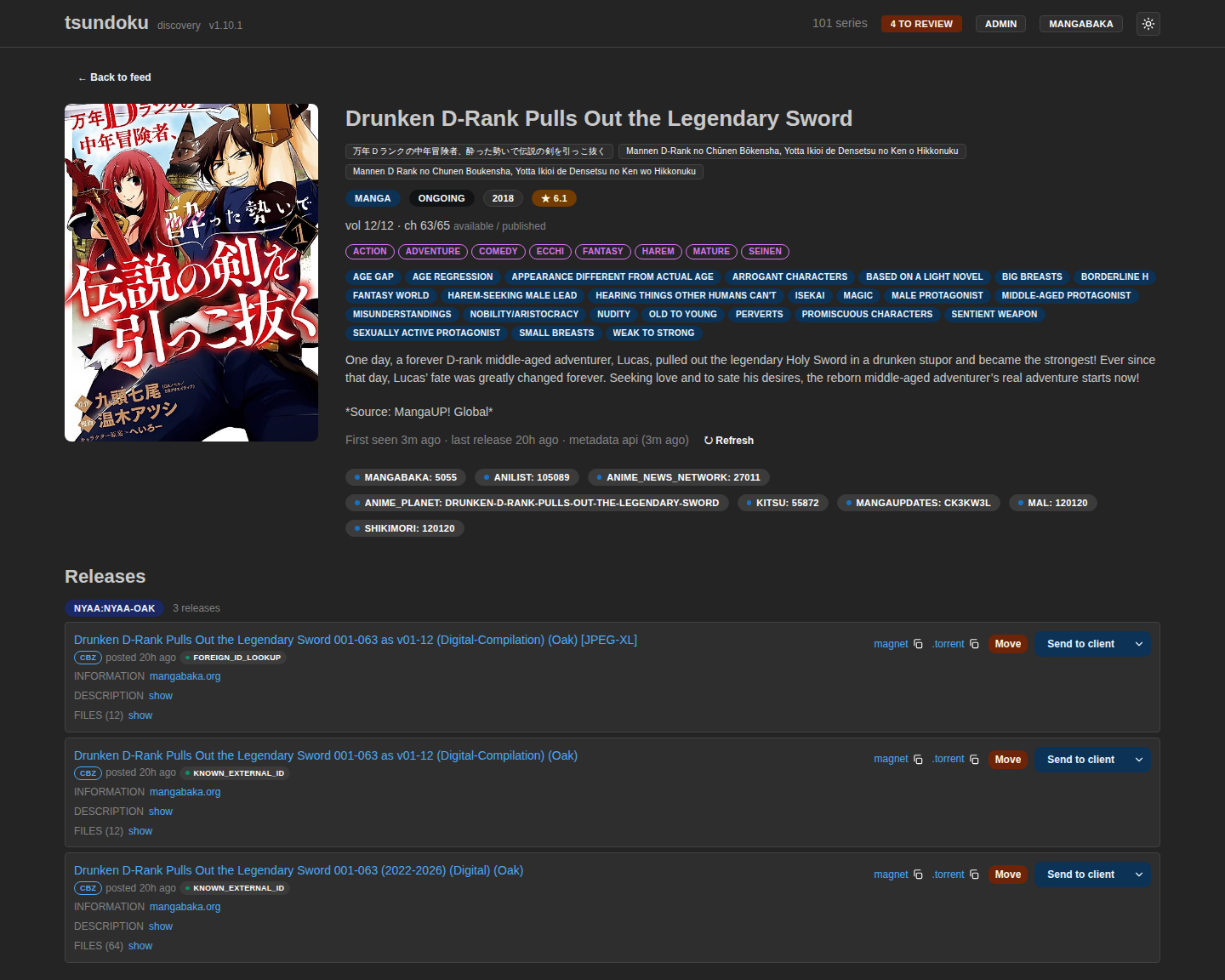Copy magnet link of v01-12 (Digital-Compilation) (Oak) release
This screenshot has height=980, width=1225.
click(x=918, y=760)
